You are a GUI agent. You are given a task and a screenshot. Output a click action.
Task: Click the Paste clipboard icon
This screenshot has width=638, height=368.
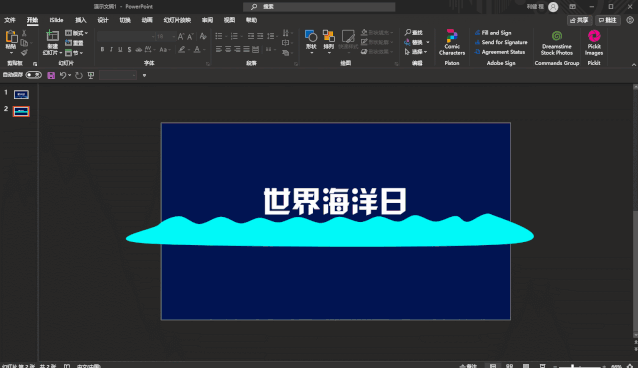pyautogui.click(x=11, y=37)
